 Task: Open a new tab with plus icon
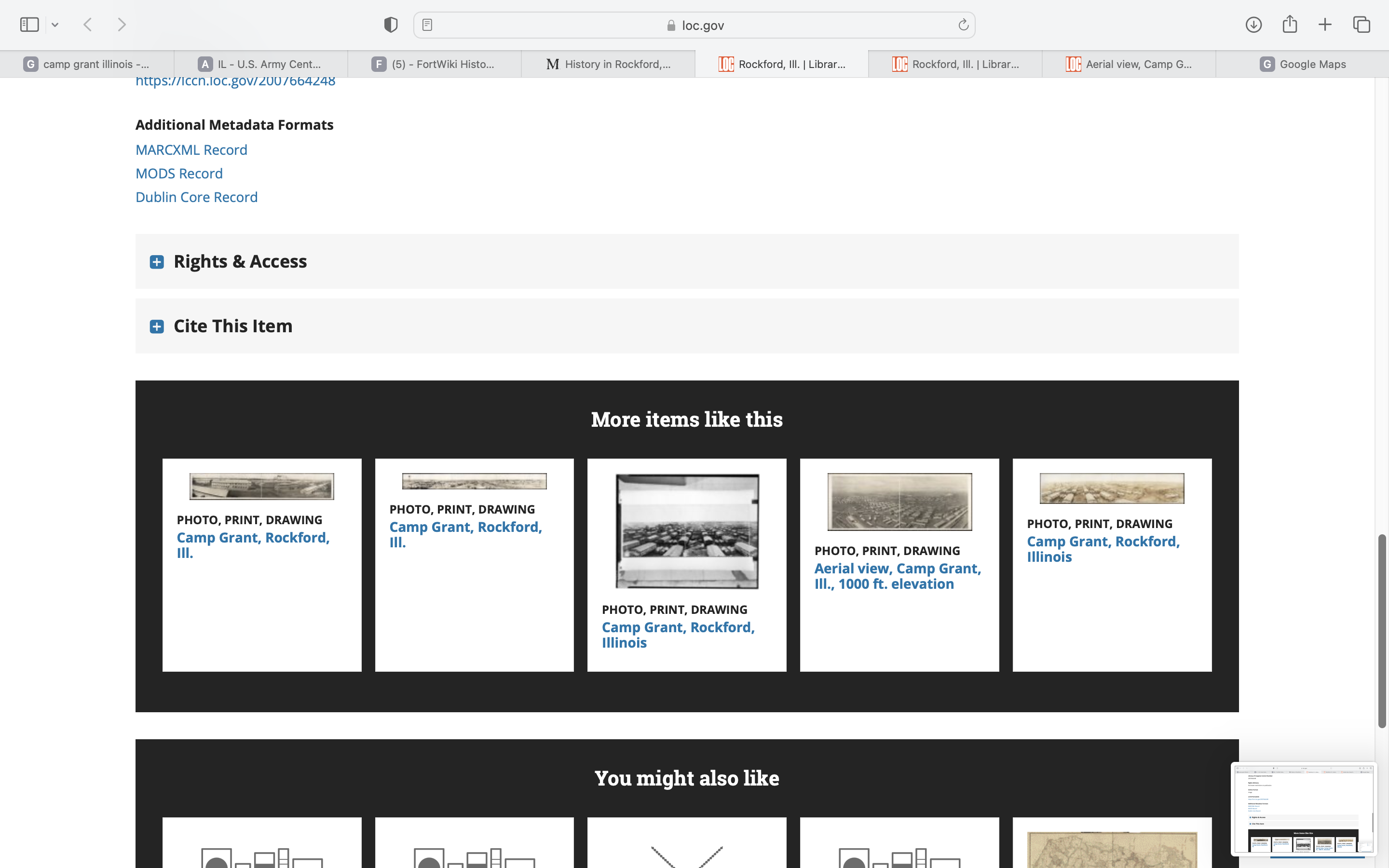1325,25
